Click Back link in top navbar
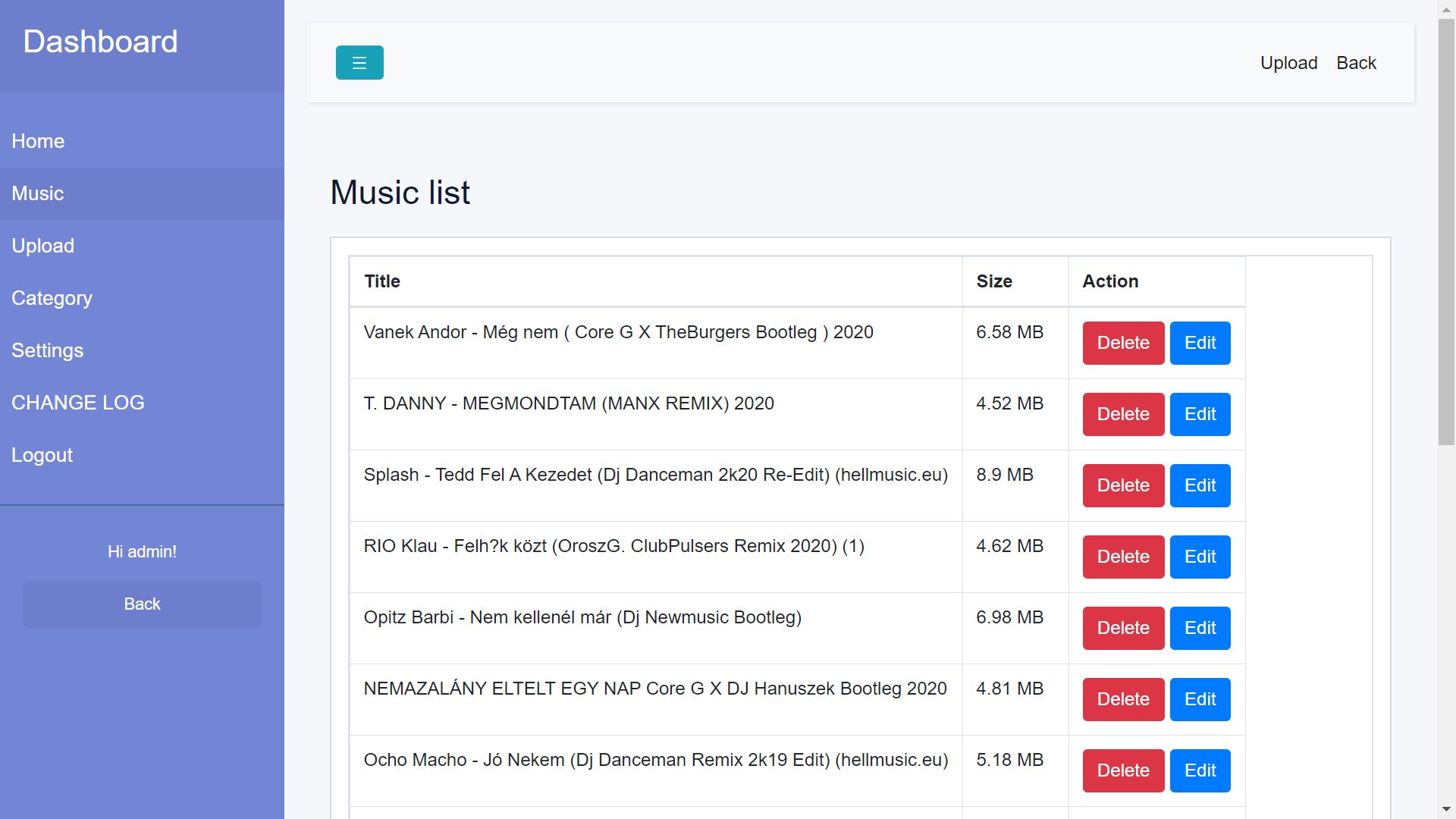The width and height of the screenshot is (1456, 819). point(1356,63)
